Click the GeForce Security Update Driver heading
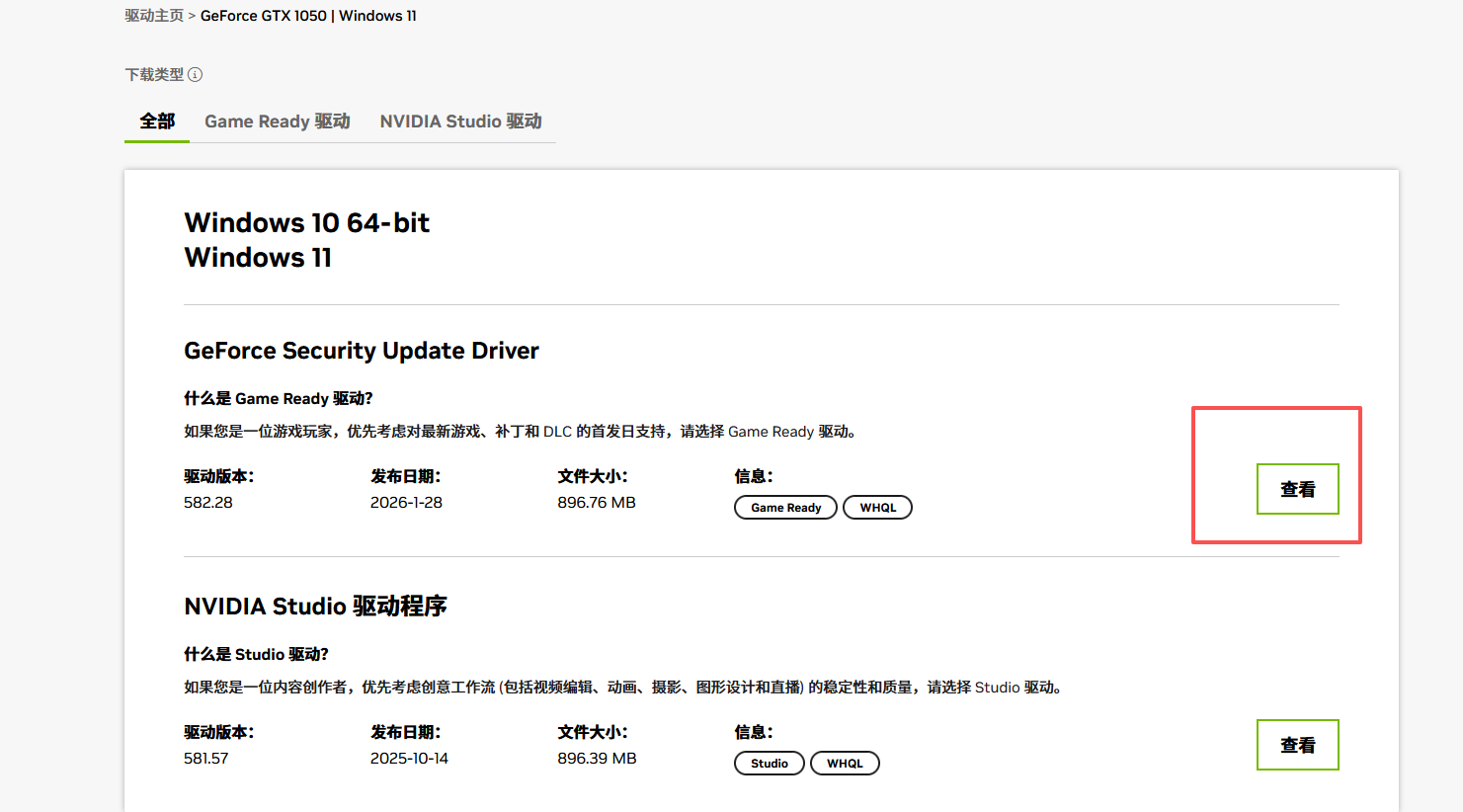The width and height of the screenshot is (1463, 812). [362, 351]
